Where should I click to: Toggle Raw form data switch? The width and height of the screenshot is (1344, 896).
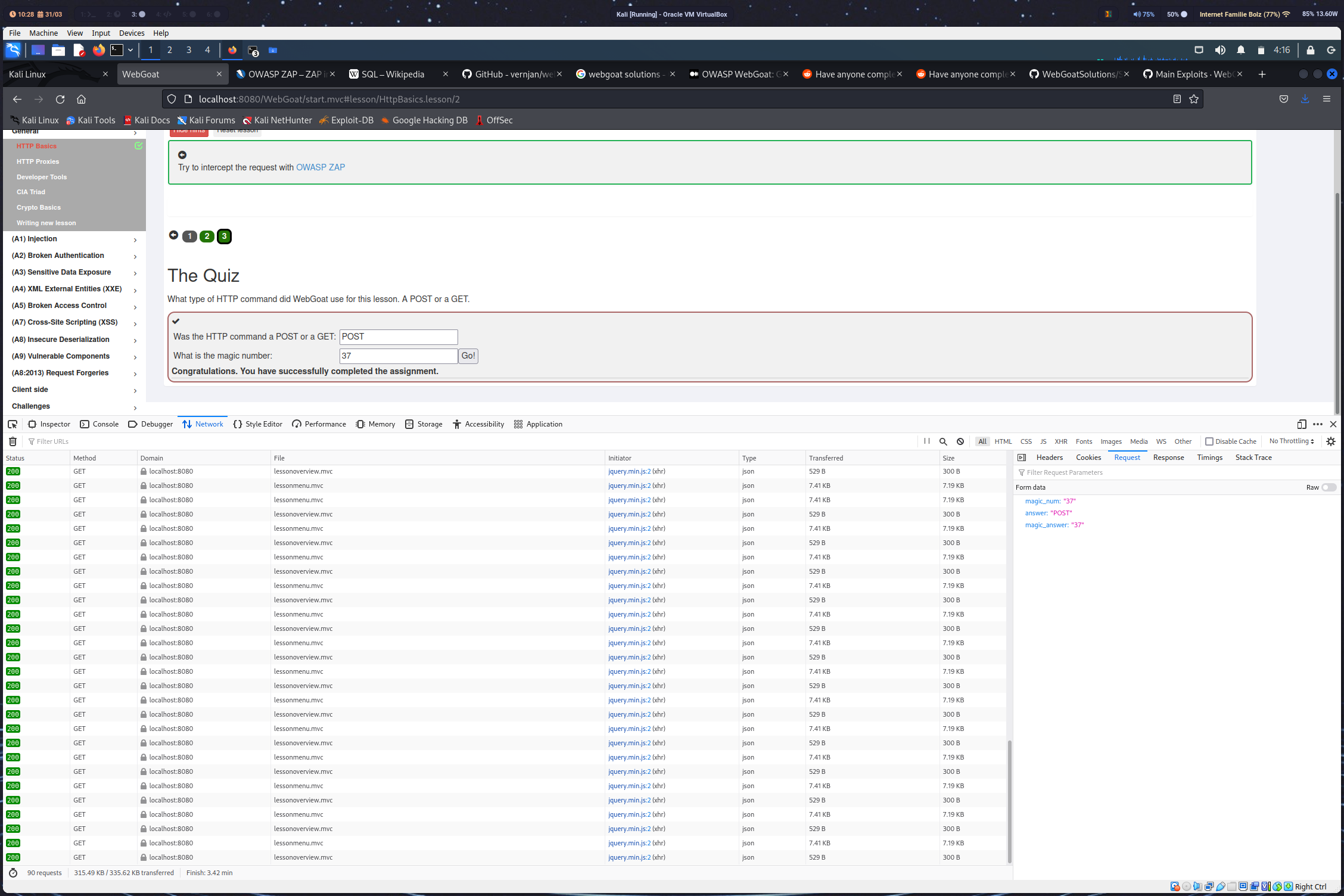point(1328,487)
